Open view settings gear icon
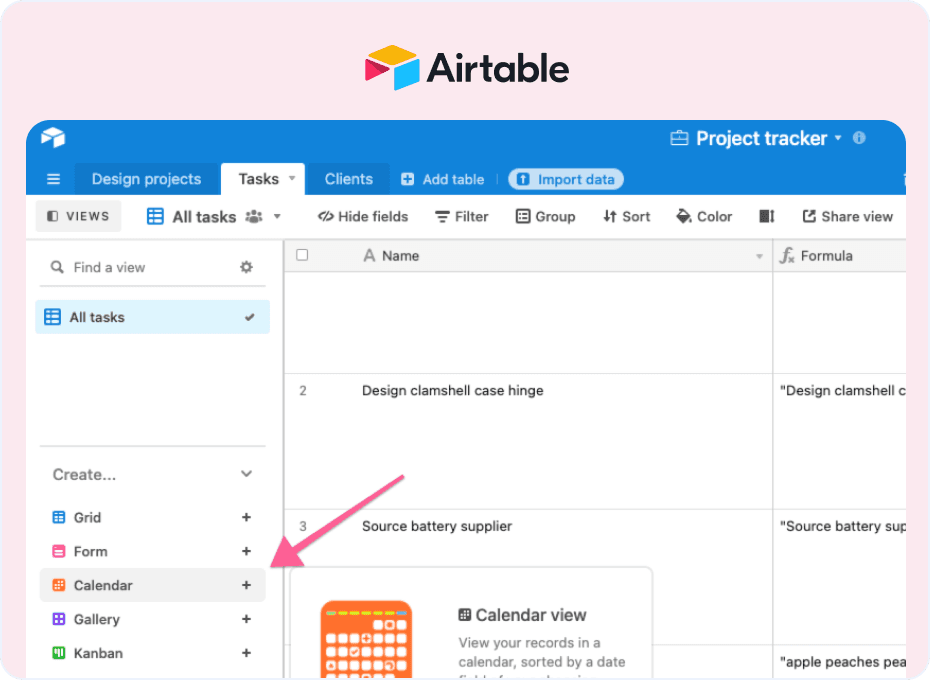Image resolution: width=930 pixels, height=680 pixels. pyautogui.click(x=246, y=267)
